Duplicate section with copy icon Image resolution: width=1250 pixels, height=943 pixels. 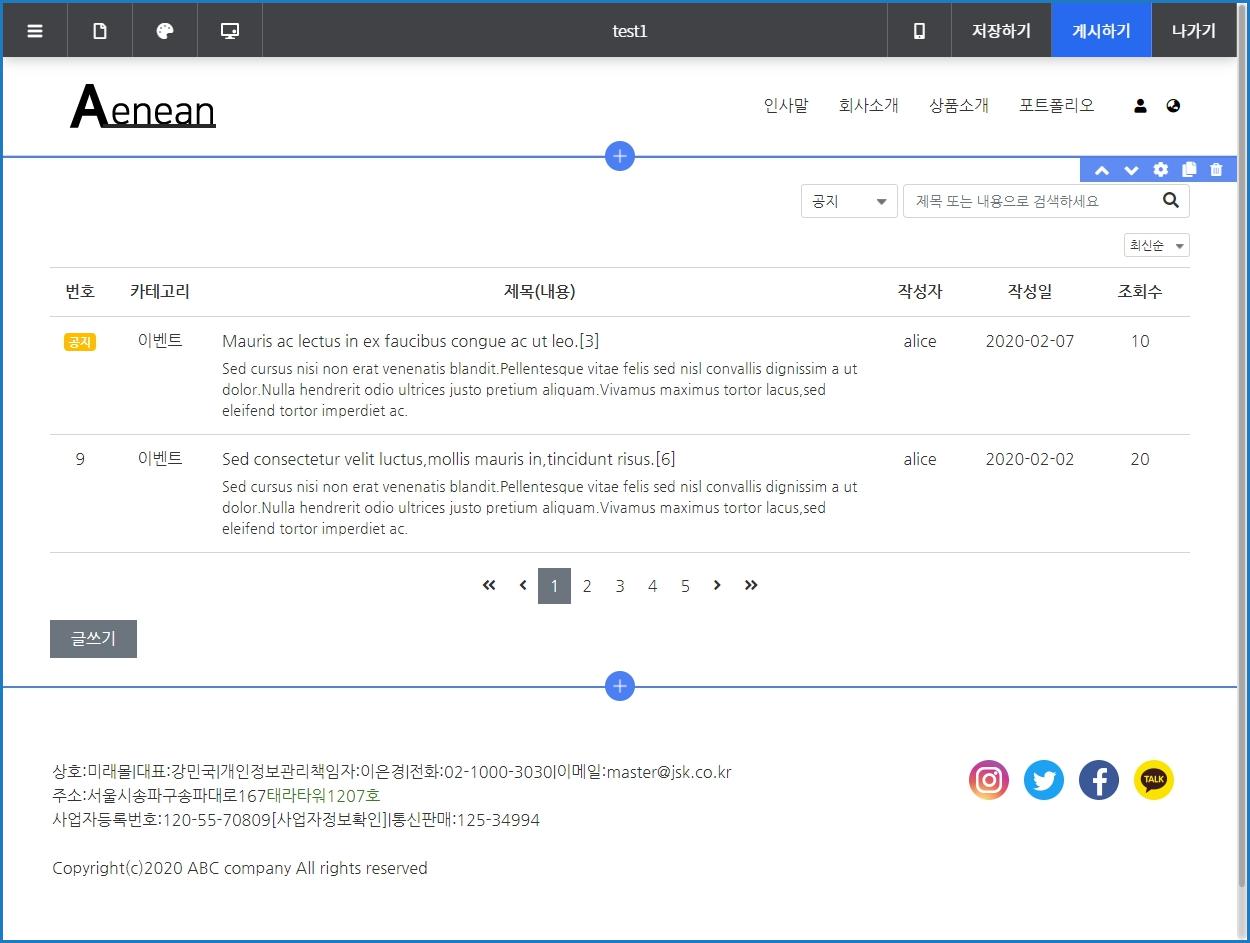point(1188,170)
